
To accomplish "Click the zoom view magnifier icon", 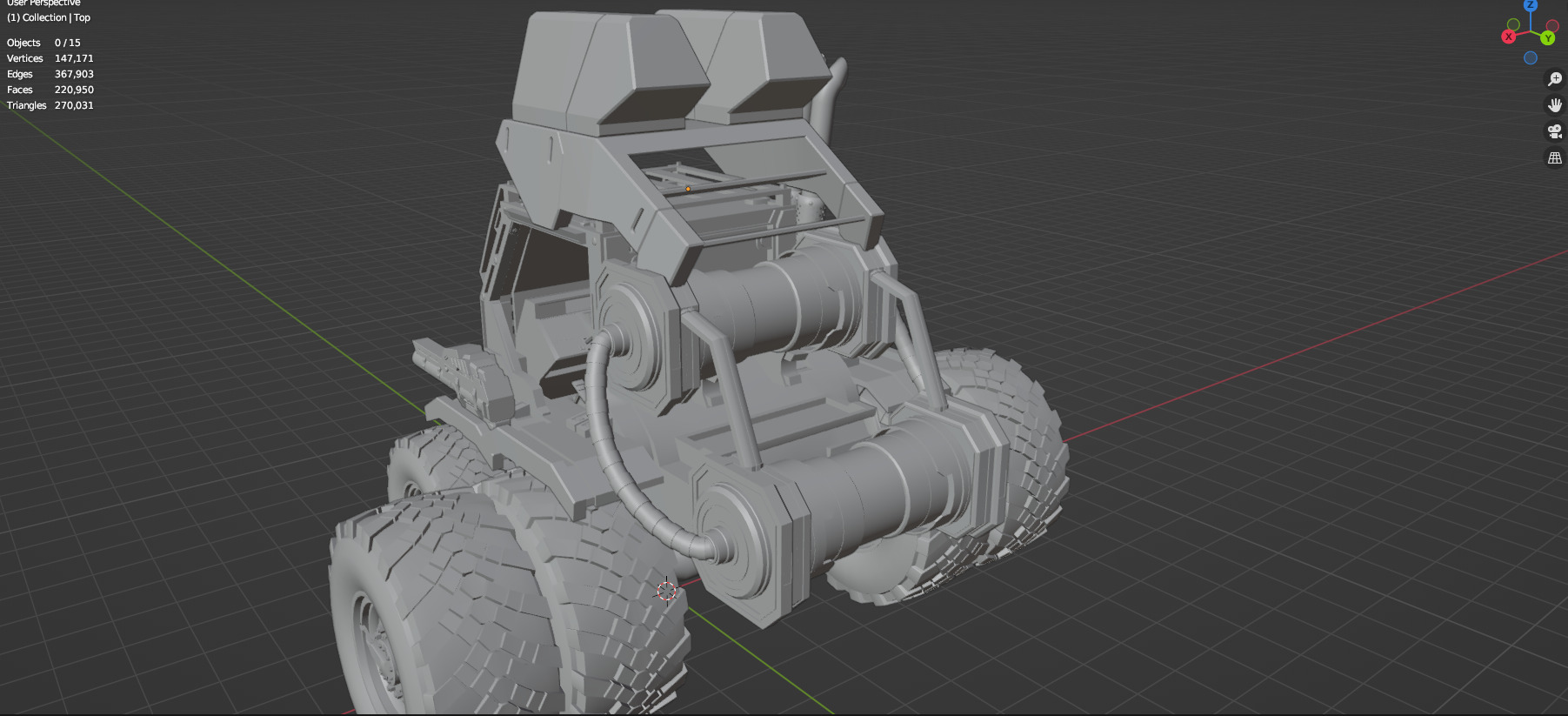I will [1555, 79].
